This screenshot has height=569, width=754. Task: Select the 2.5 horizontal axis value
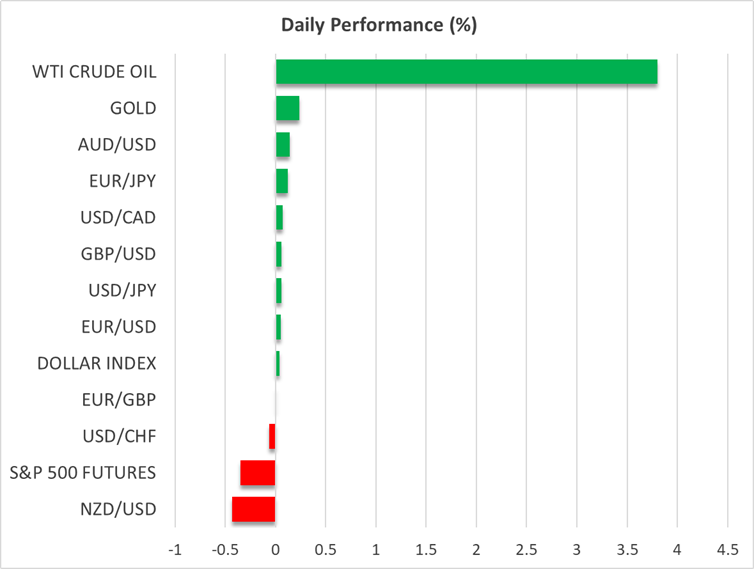pos(526,551)
